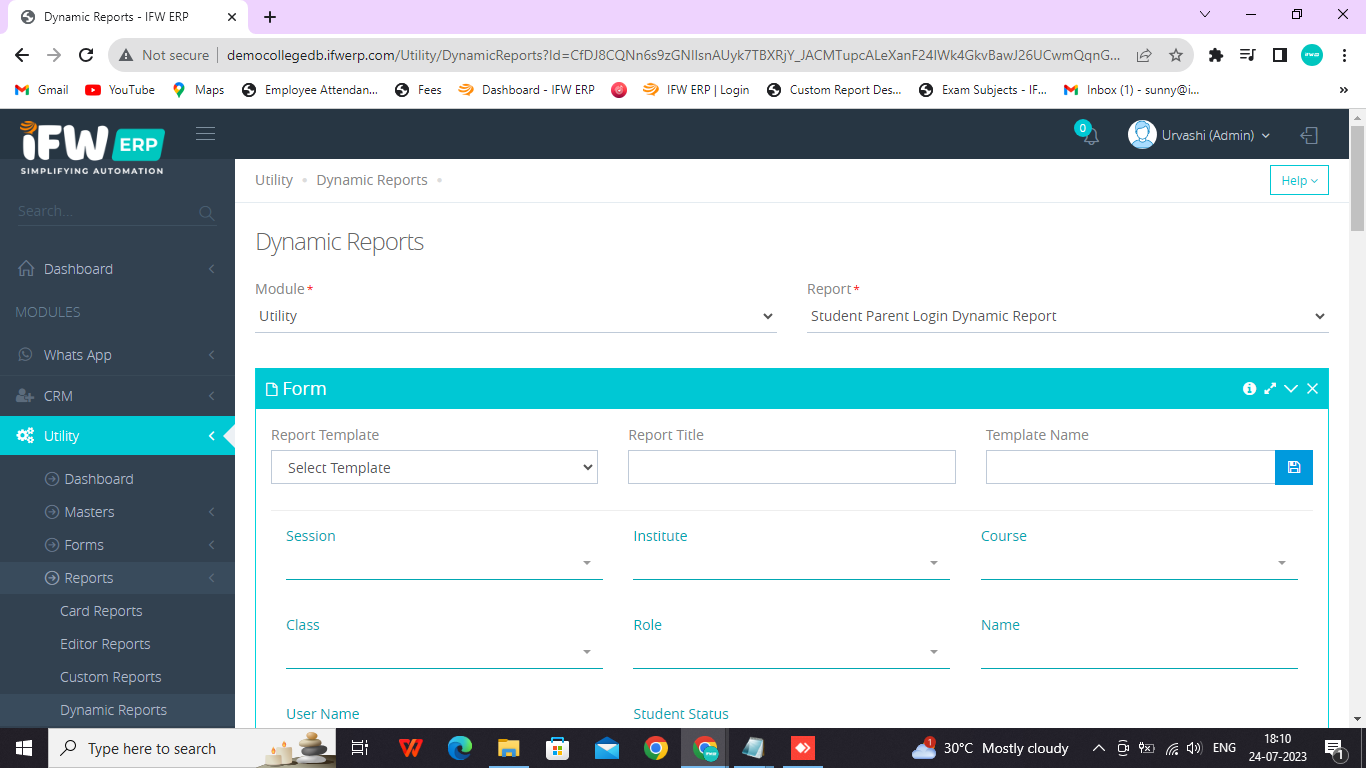Click the Urvashi (Admin) avatar icon
Viewport: 1366px width, 768px height.
1142,134
